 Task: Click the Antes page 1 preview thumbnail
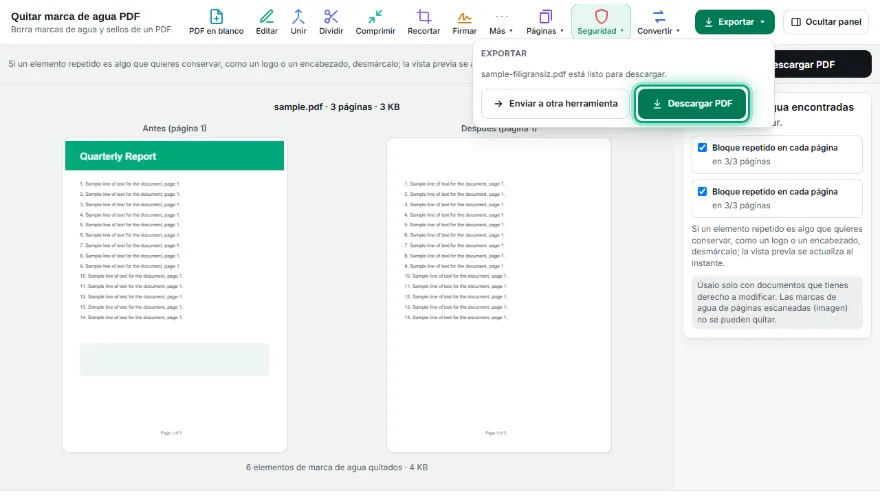coord(175,295)
